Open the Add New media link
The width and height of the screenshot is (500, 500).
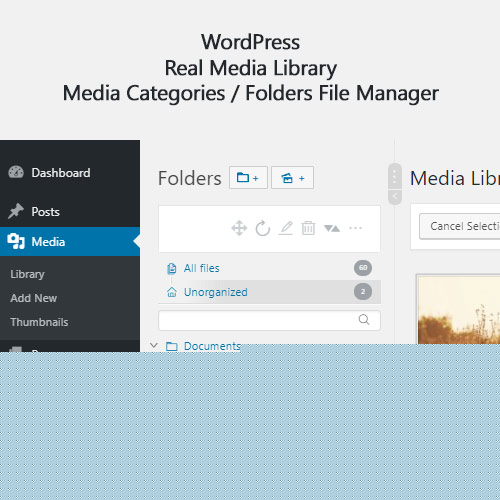click(x=33, y=298)
